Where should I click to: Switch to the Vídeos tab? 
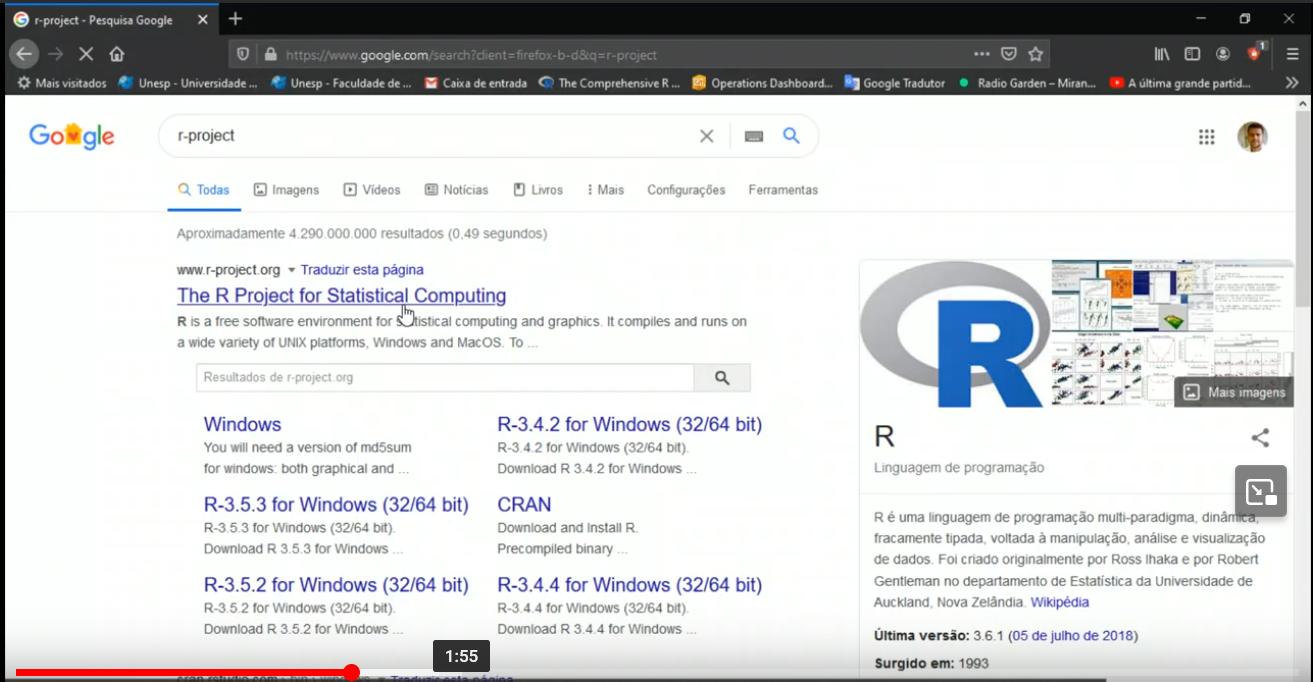click(372, 190)
